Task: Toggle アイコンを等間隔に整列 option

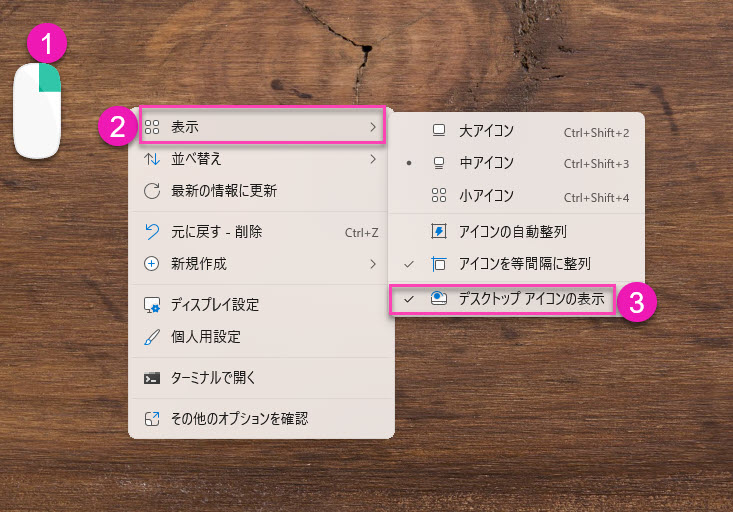Action: click(524, 264)
